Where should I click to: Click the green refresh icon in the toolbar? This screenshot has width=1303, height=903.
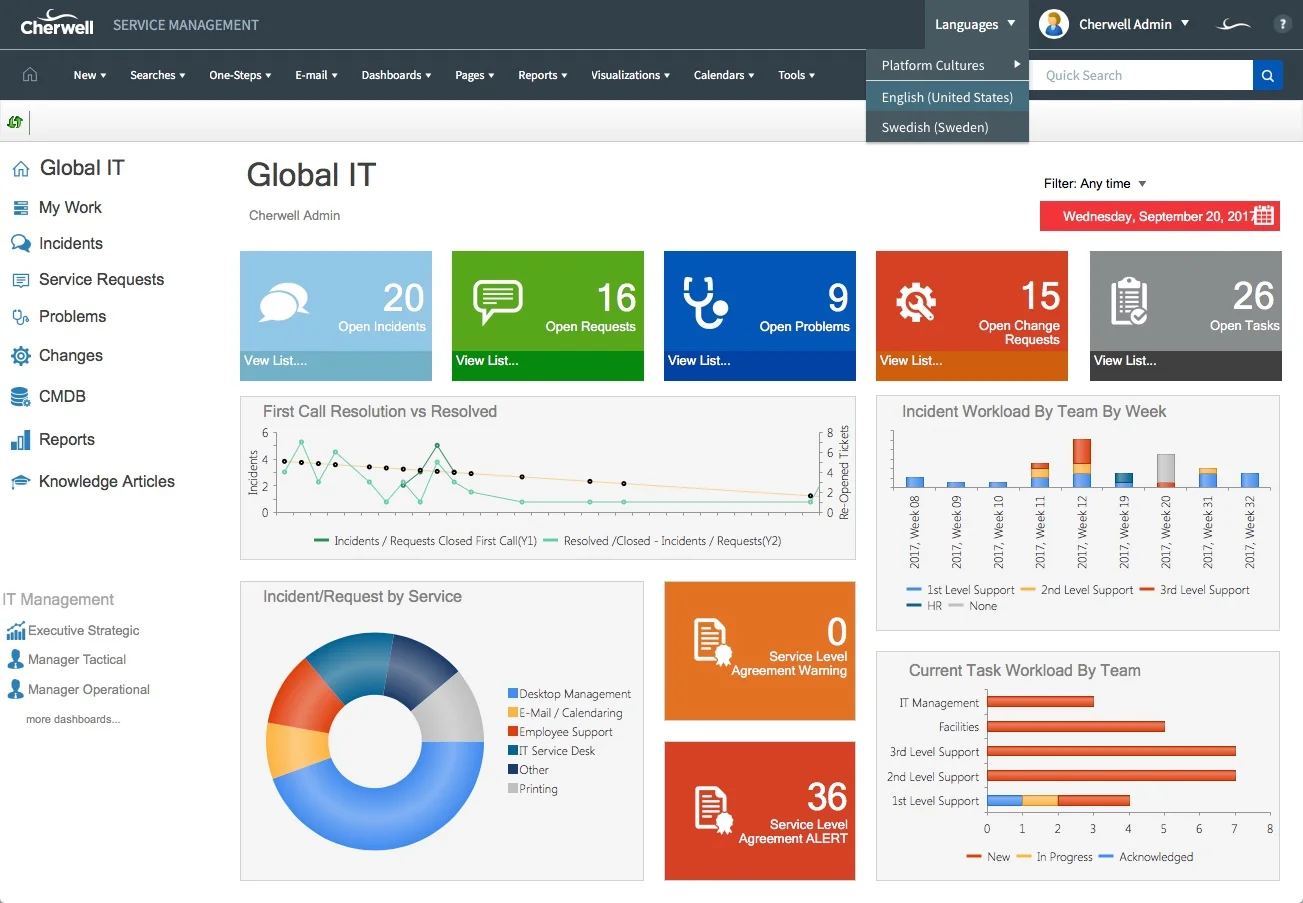[15, 122]
